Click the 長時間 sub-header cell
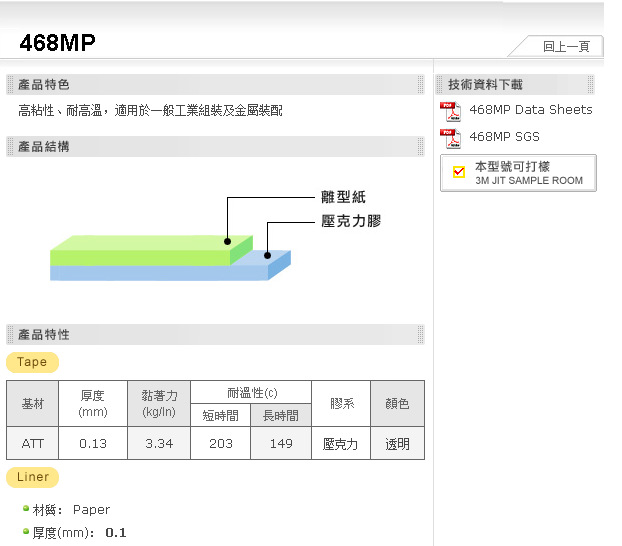The width and height of the screenshot is (622, 546). tap(281, 415)
